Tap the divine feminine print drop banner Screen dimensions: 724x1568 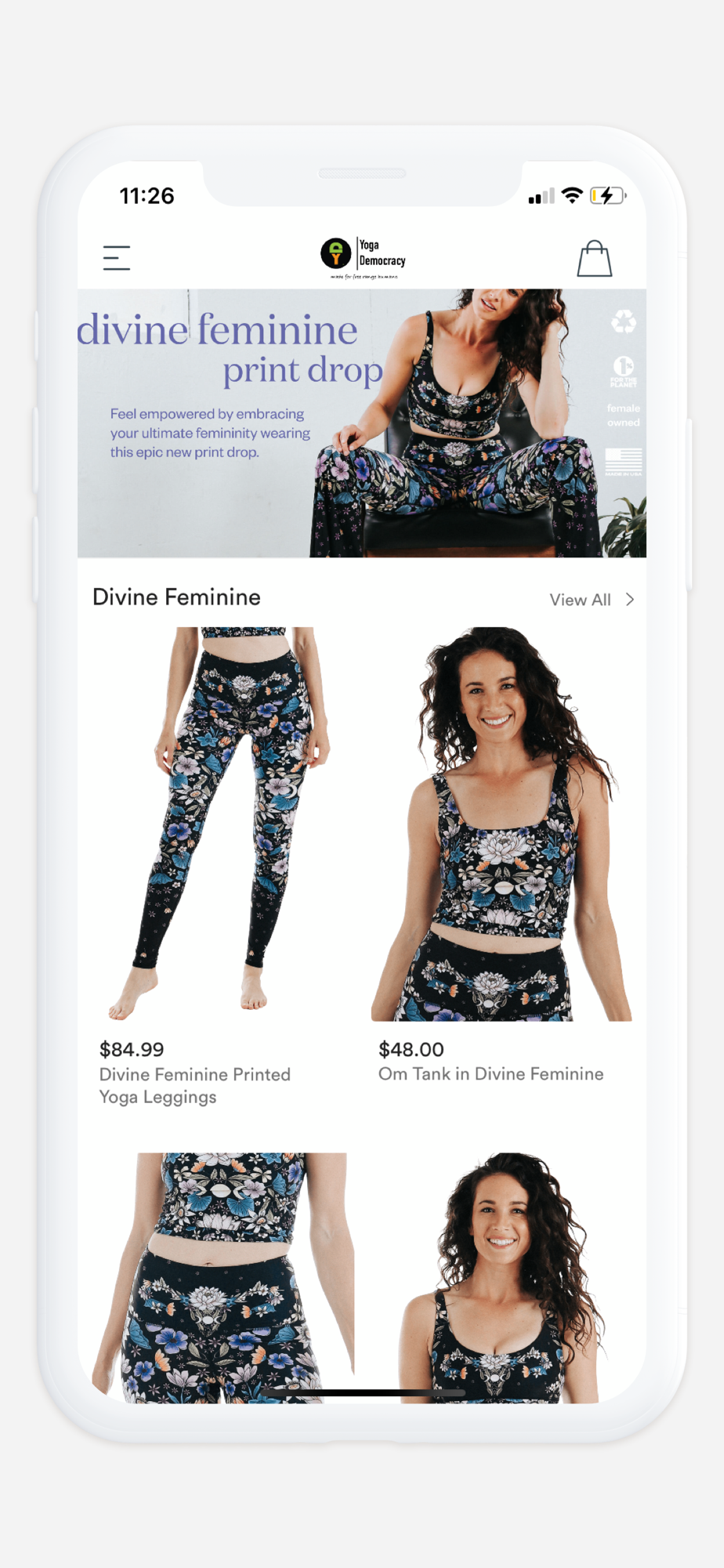(362, 423)
